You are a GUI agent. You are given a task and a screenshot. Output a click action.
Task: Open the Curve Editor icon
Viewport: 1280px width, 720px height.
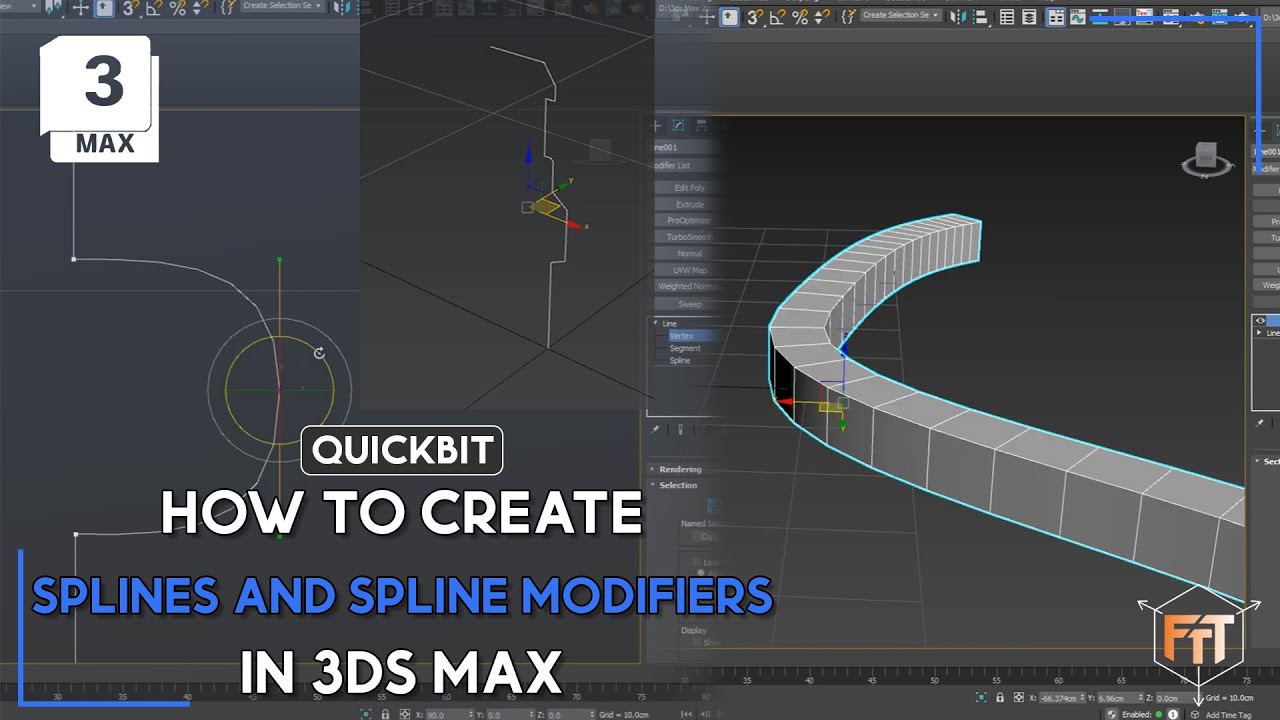coord(1077,17)
